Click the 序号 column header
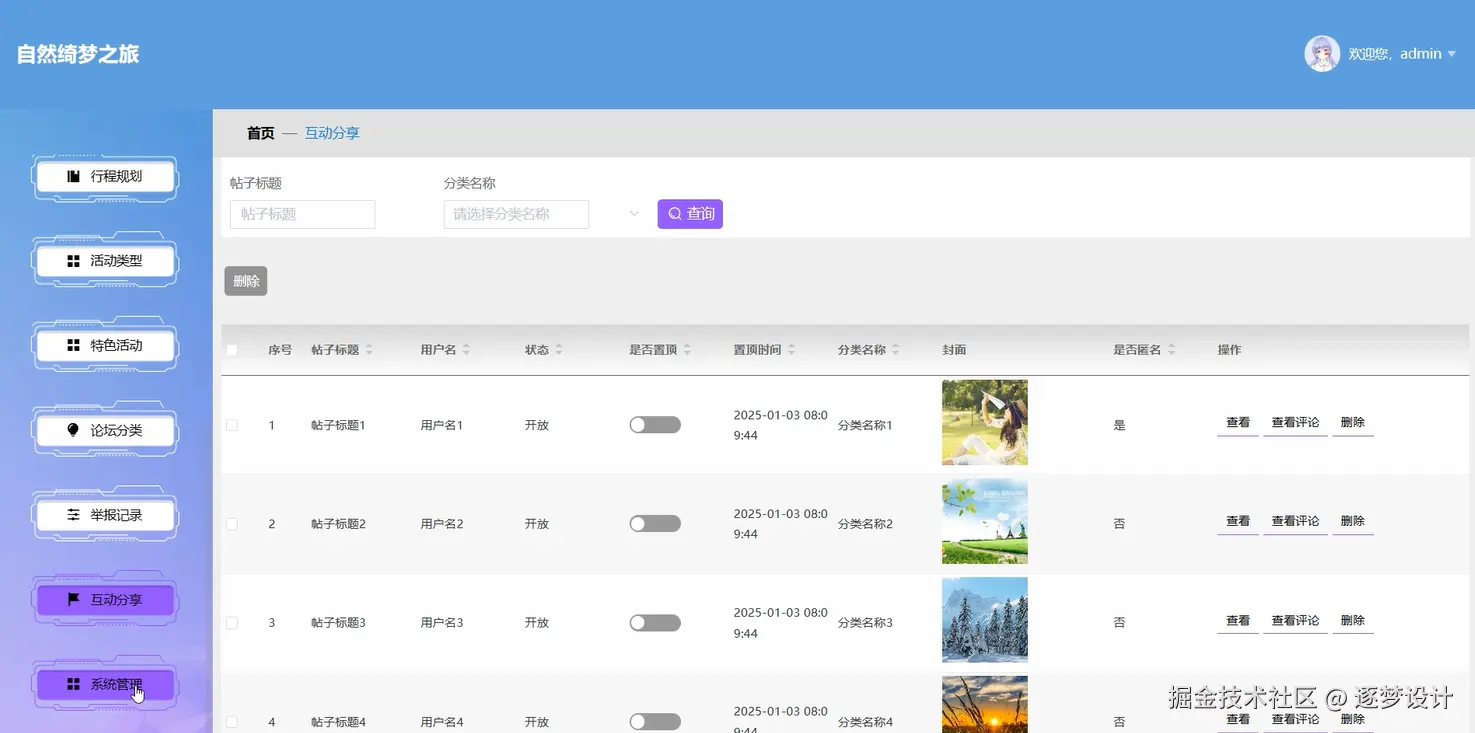This screenshot has height=733, width=1475. click(x=280, y=350)
